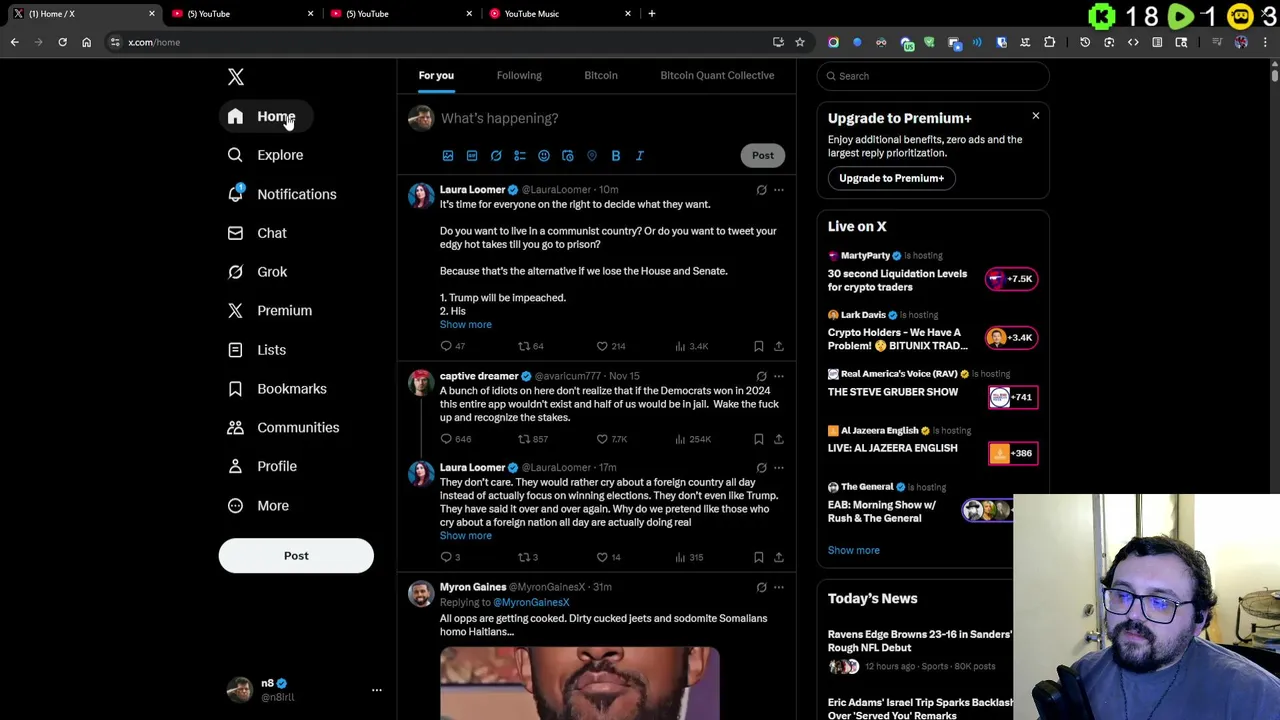Viewport: 1280px width, 720px height.
Task: Expand the More menu in the sidebar
Action: click(x=258, y=506)
